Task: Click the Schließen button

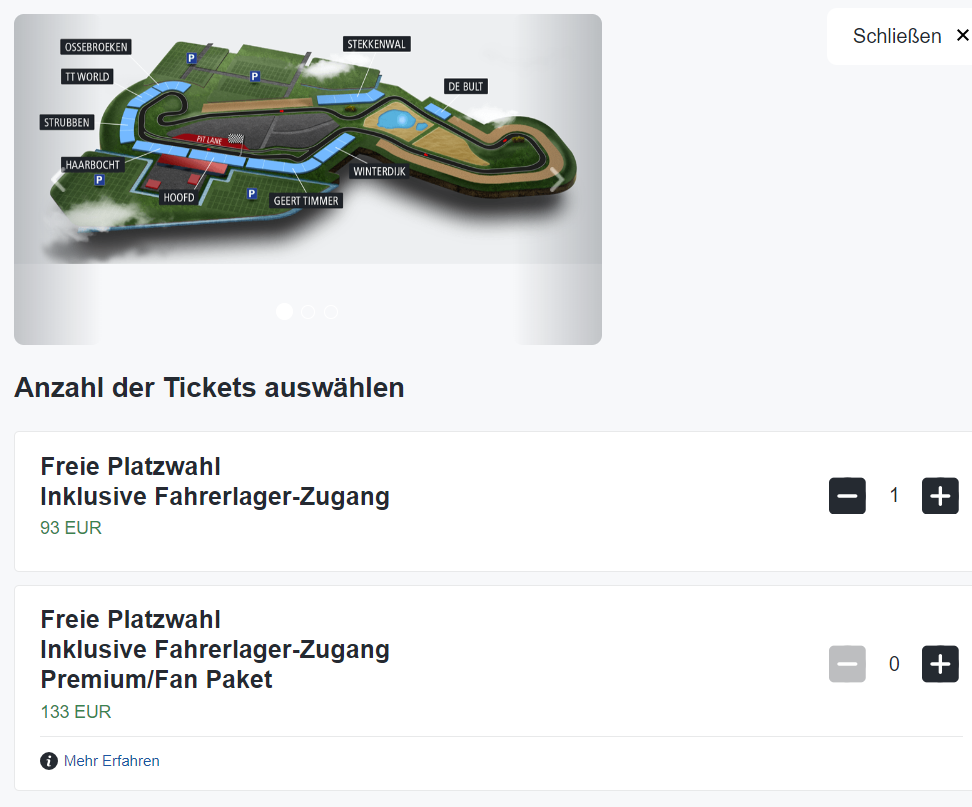Action: [x=896, y=36]
